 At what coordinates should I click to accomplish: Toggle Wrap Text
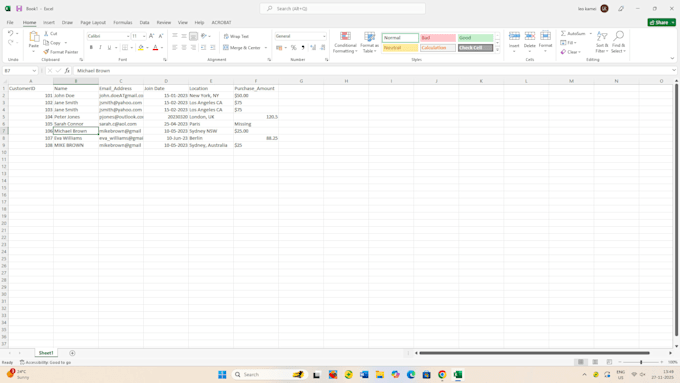click(x=236, y=36)
